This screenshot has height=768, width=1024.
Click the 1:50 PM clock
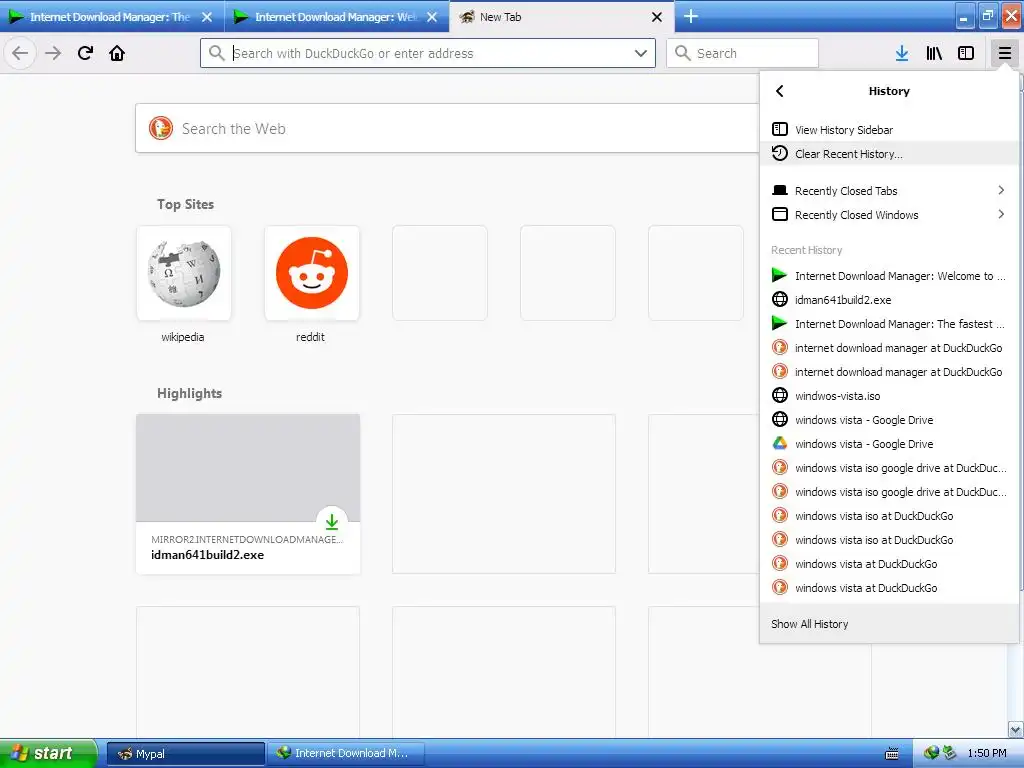tap(987, 753)
